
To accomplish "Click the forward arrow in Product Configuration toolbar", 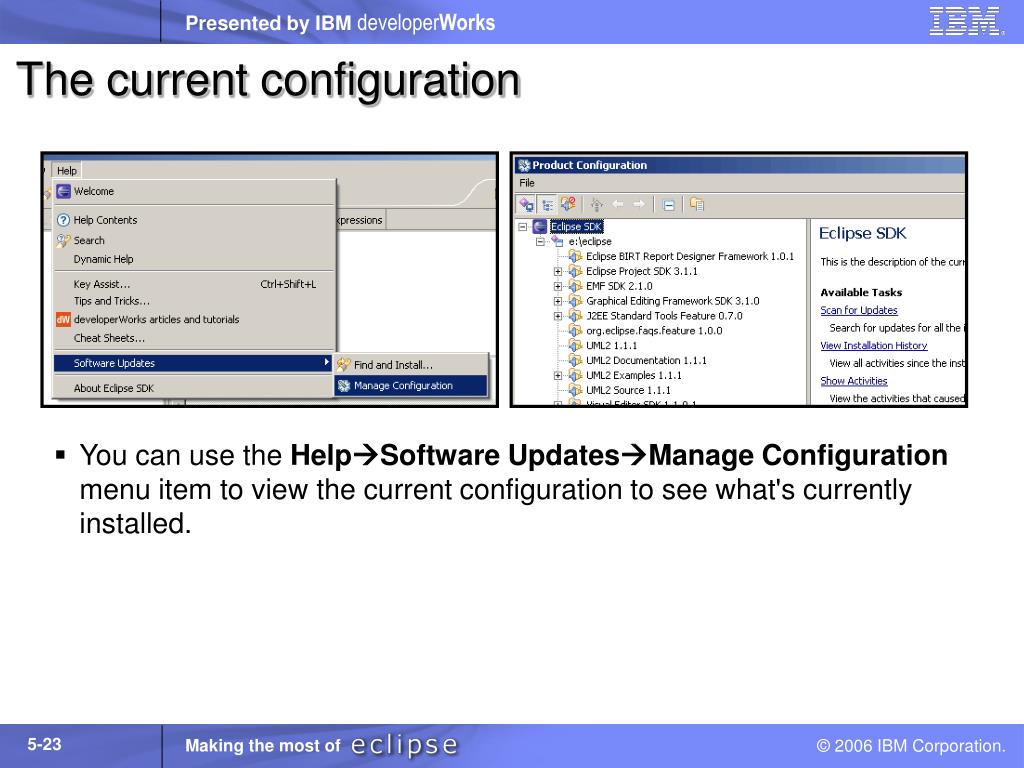I will [x=639, y=204].
